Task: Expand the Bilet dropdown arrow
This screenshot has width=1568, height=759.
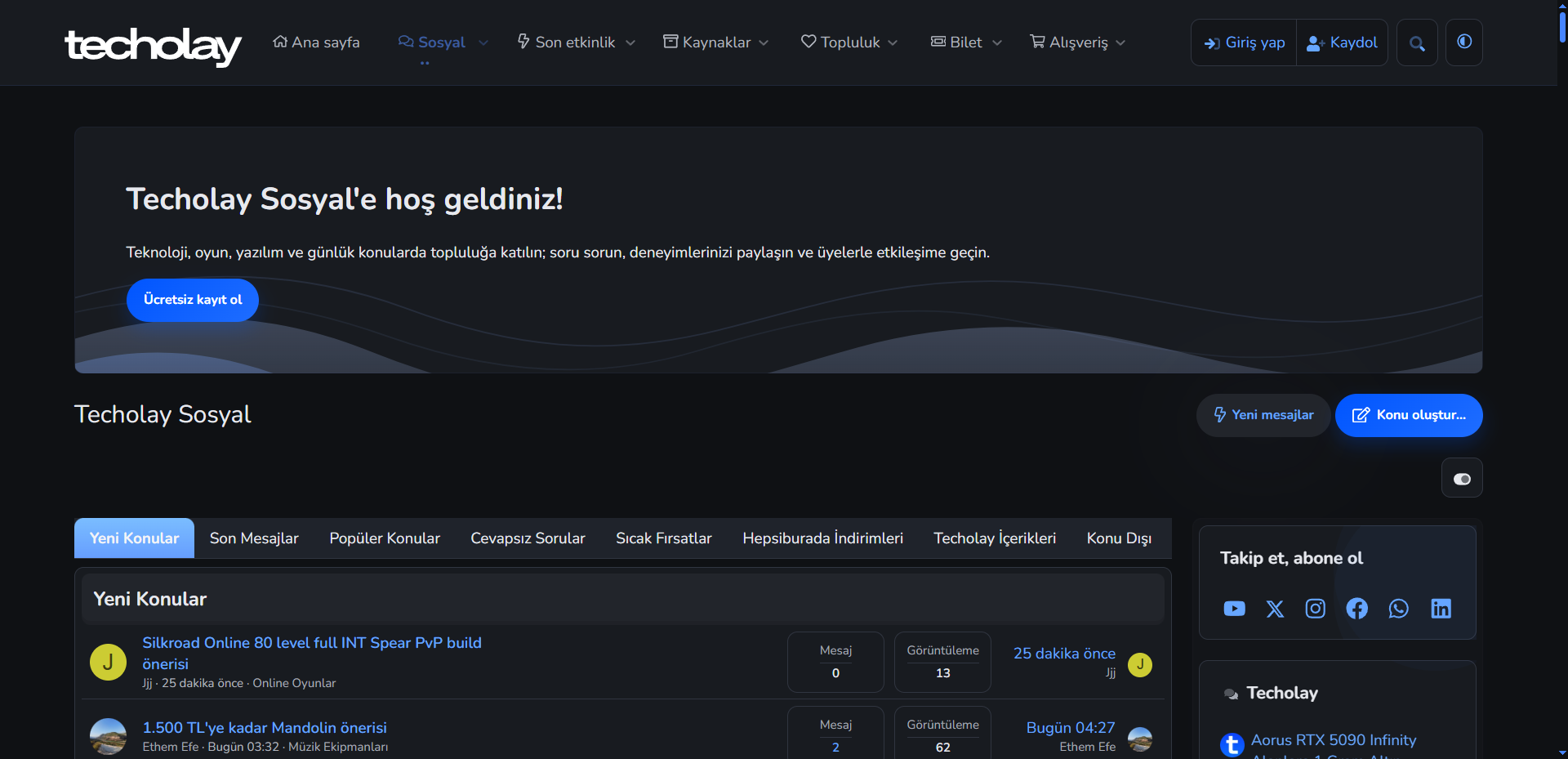Action: [x=997, y=42]
